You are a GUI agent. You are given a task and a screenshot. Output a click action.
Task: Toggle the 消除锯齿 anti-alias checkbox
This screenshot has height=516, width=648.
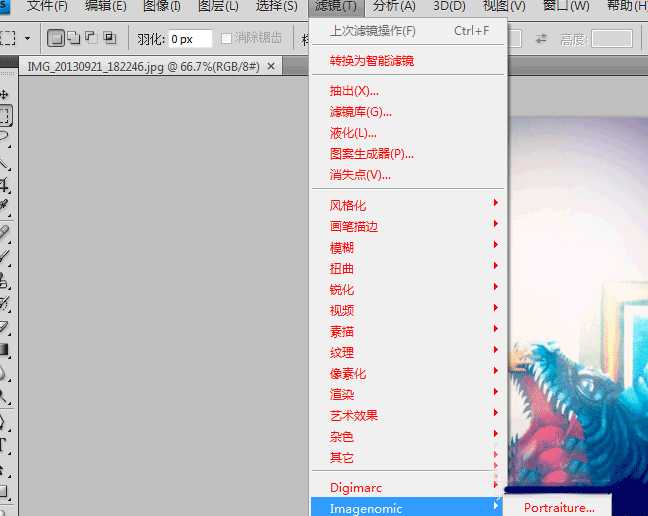point(227,39)
